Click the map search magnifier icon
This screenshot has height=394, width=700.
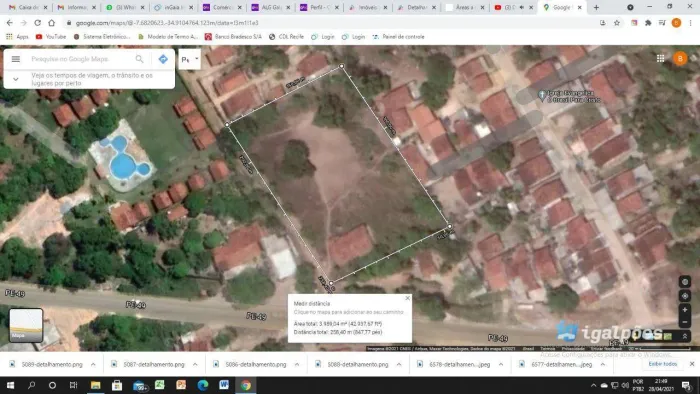[x=139, y=59]
